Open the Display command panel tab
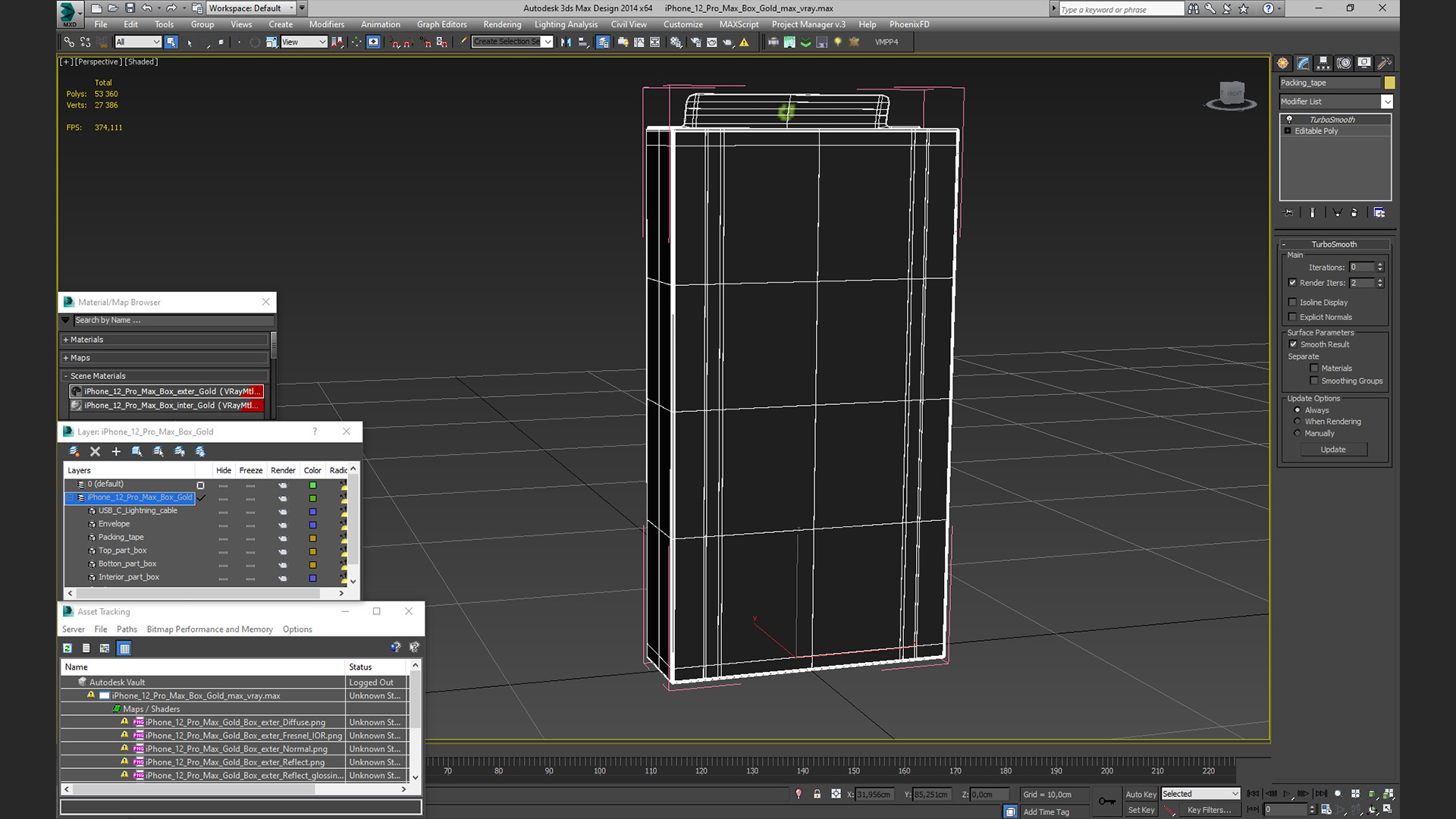Image resolution: width=1456 pixels, height=819 pixels. tap(1364, 63)
